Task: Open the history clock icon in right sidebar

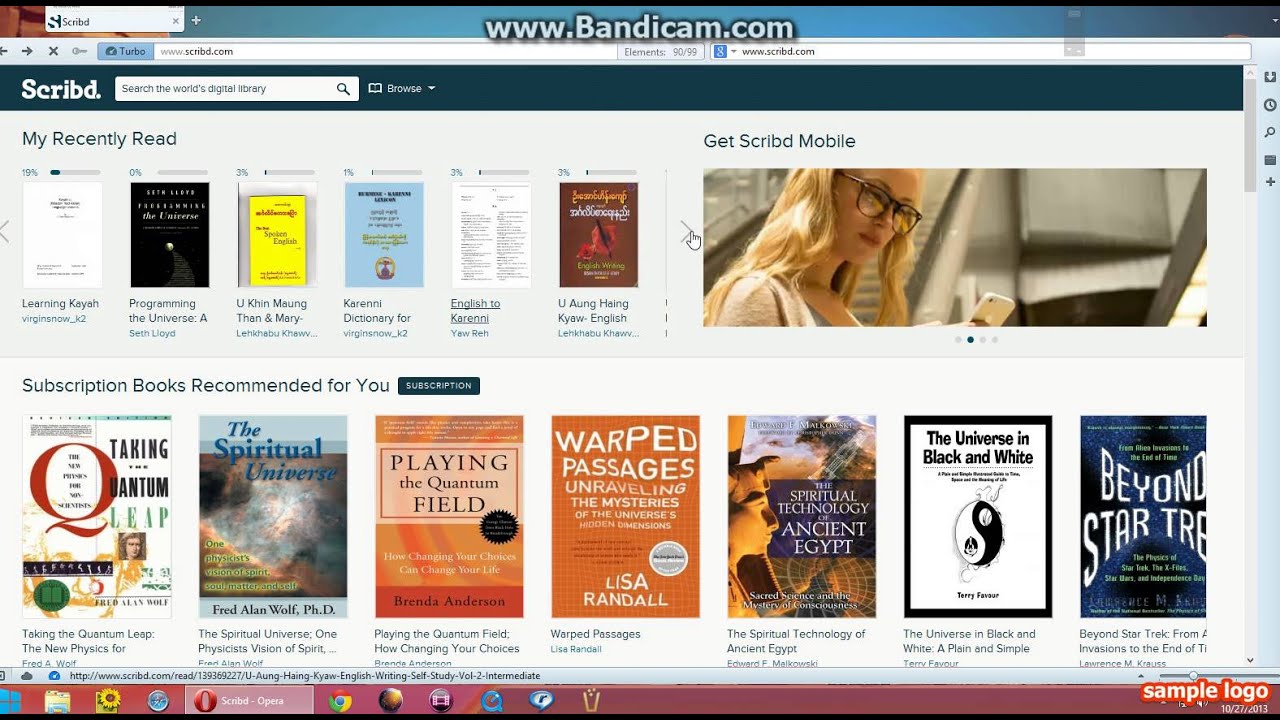Action: point(1270,105)
